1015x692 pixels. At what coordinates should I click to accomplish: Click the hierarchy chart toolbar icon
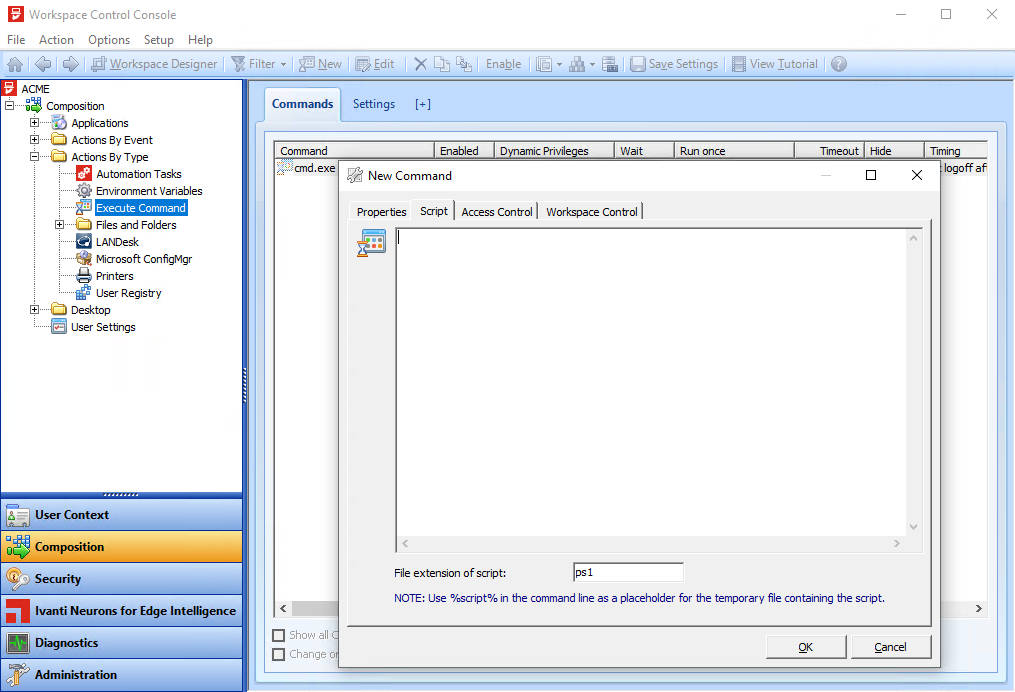[x=577, y=64]
